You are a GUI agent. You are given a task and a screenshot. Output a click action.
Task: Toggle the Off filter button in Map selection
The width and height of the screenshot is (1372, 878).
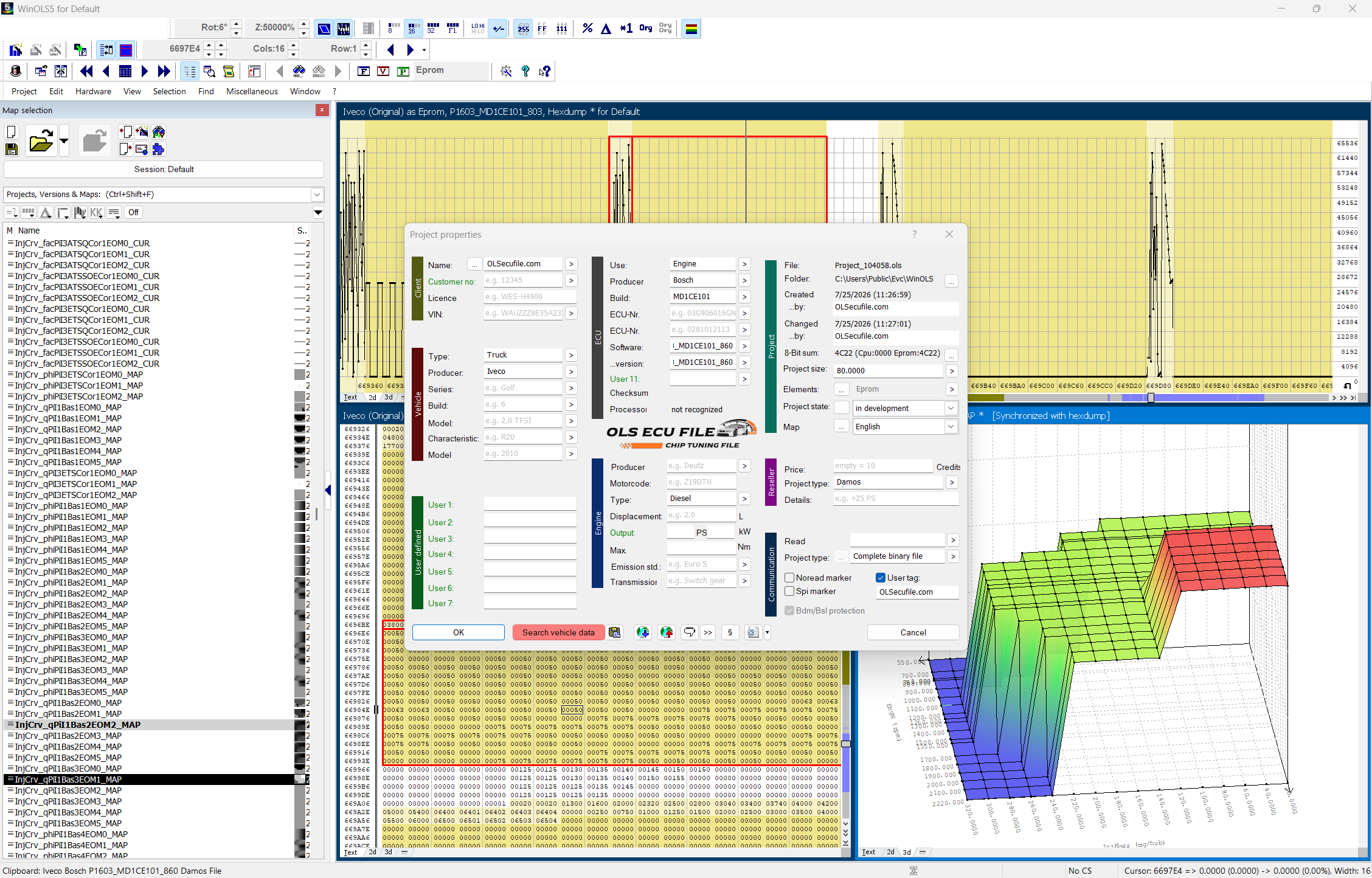click(133, 212)
